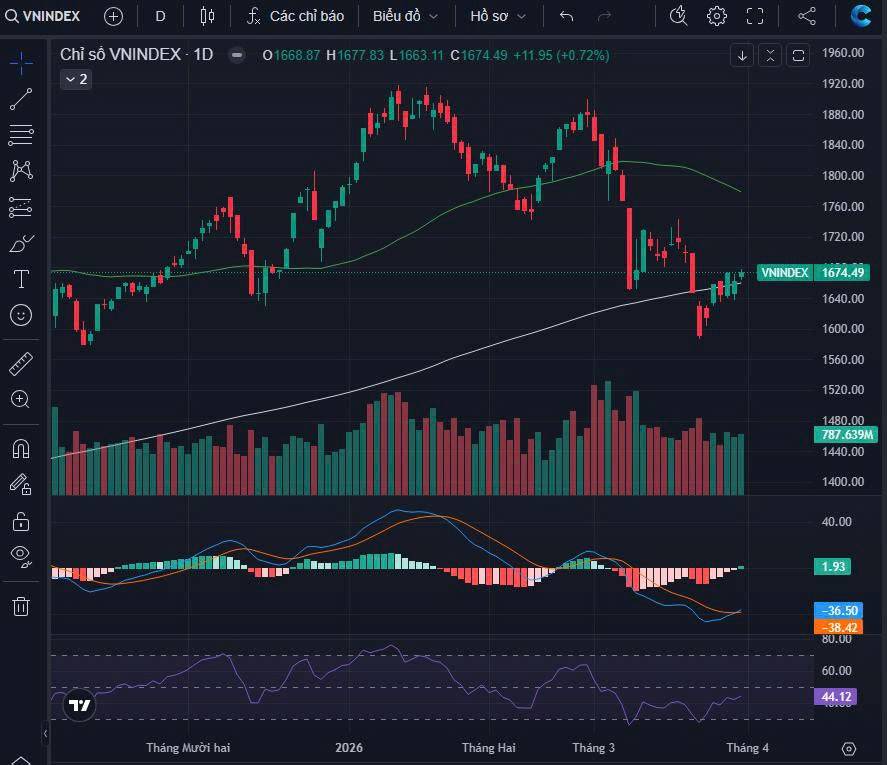Screen dimensions: 887x765
Task: Open the VNINDEX symbol search
Action: click(x=42, y=16)
